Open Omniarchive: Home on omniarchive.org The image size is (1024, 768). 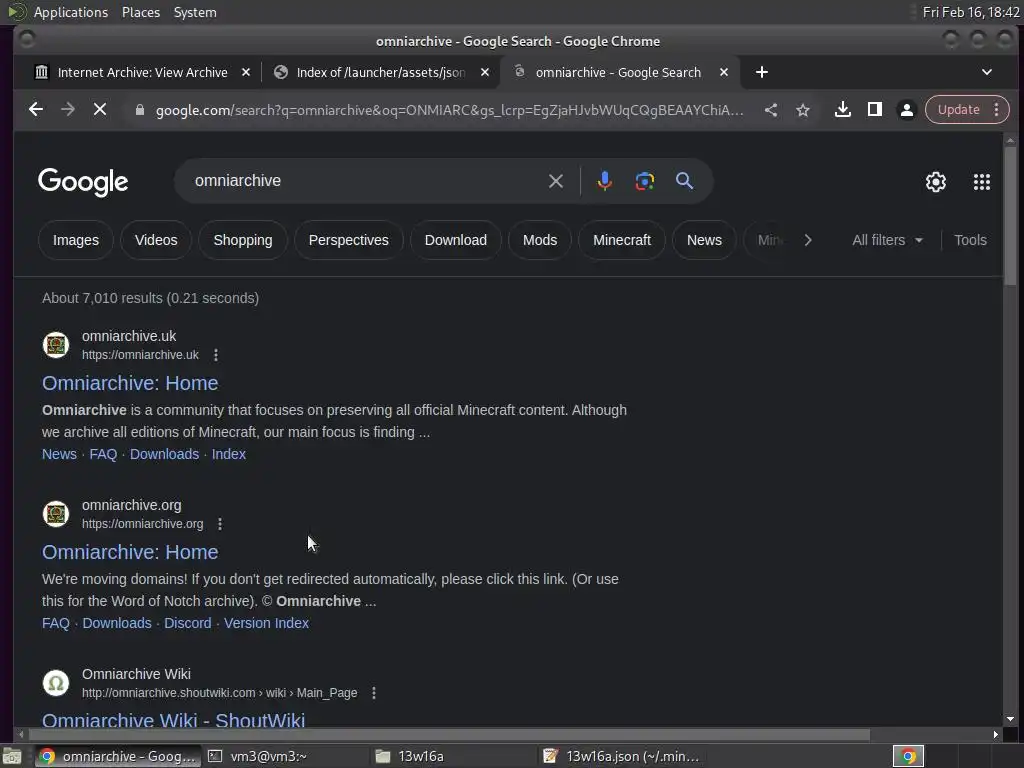pos(130,552)
